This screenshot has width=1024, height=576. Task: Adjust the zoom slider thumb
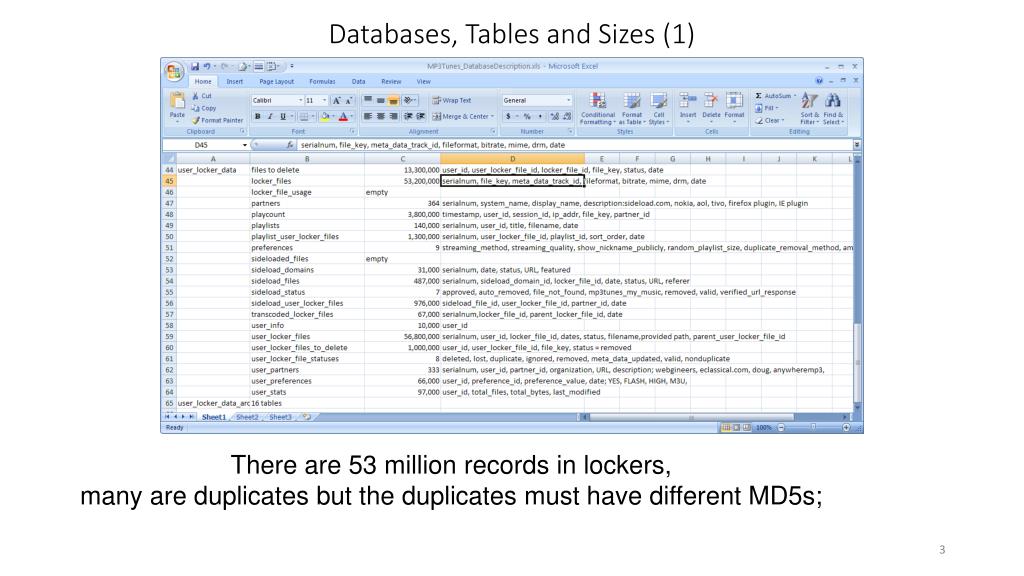point(813,427)
